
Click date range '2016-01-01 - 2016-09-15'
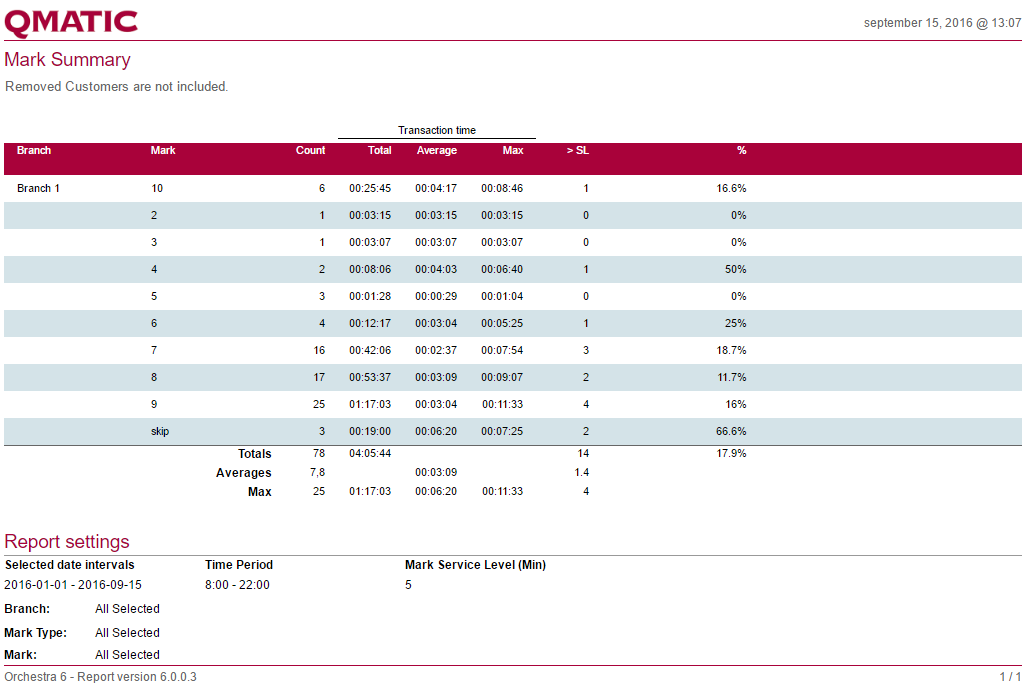click(73, 585)
